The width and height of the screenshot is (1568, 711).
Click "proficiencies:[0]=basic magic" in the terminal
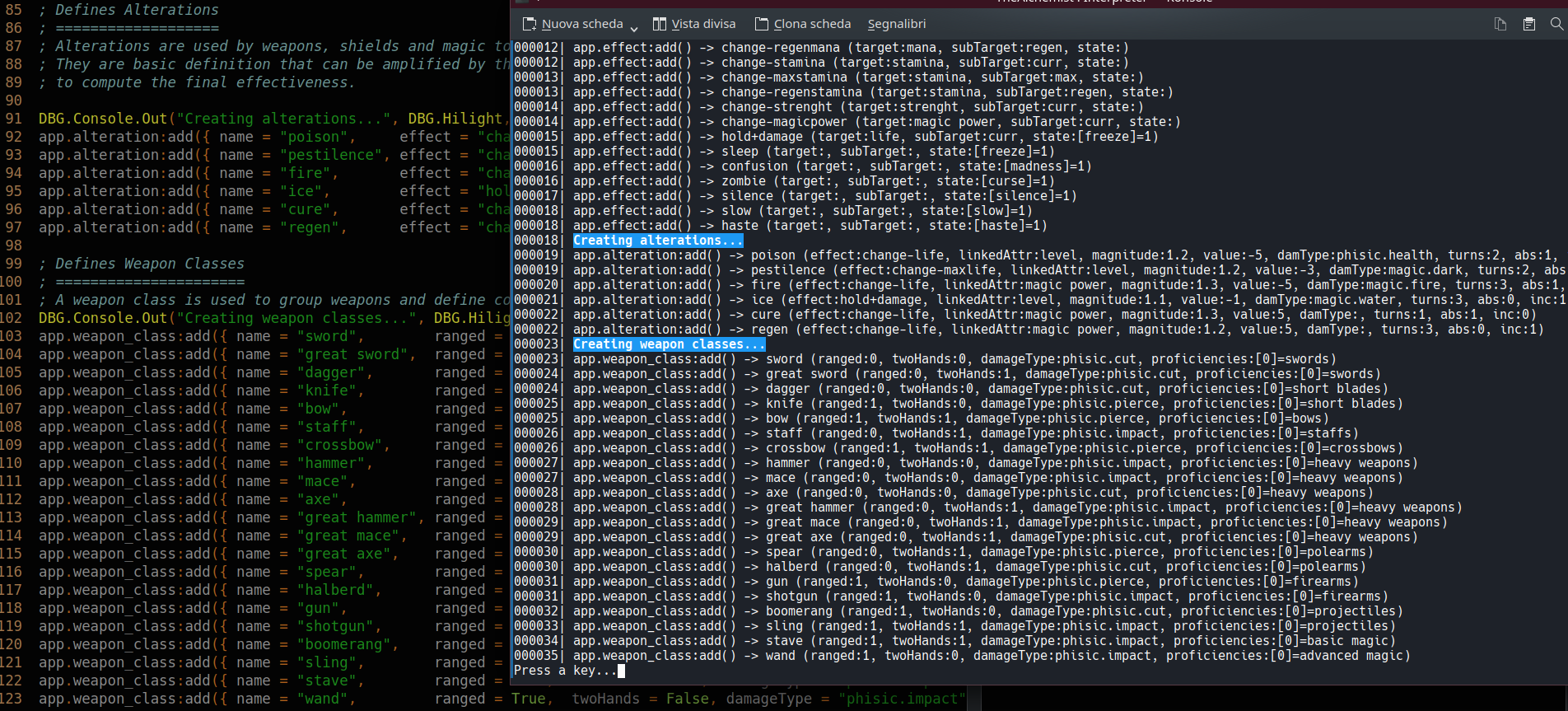tap(1281, 641)
